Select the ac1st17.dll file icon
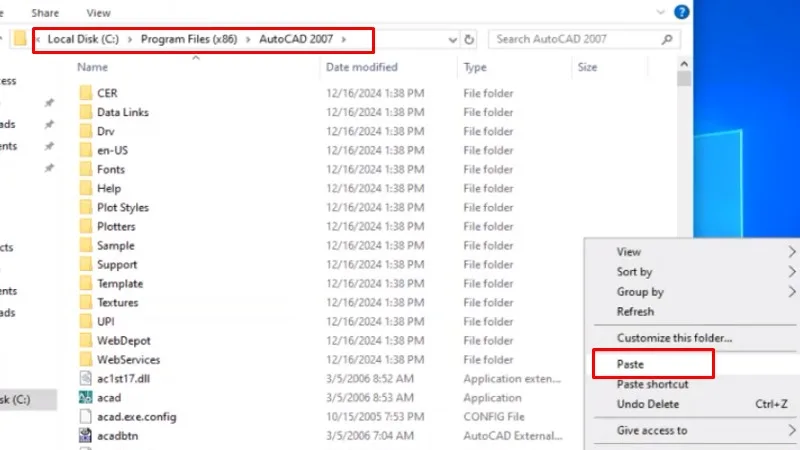Screen dimensions: 800x450 tap(86, 379)
